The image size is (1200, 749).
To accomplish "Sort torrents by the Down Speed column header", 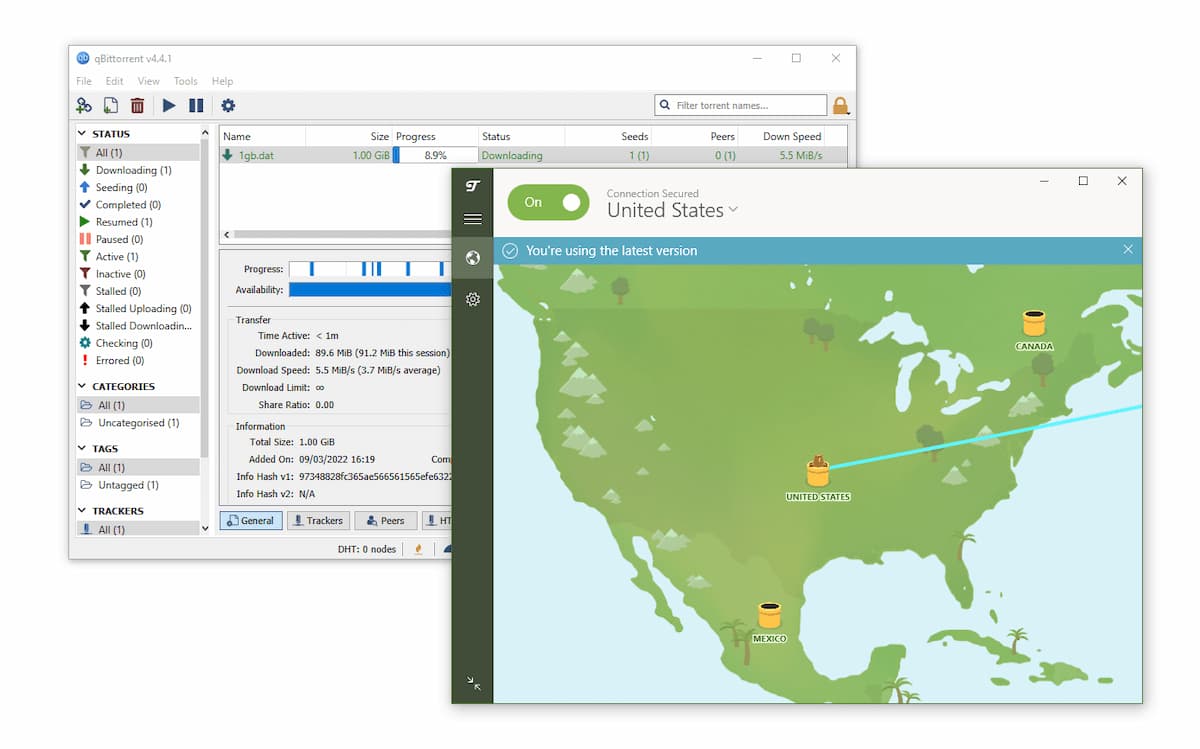I will 782,136.
